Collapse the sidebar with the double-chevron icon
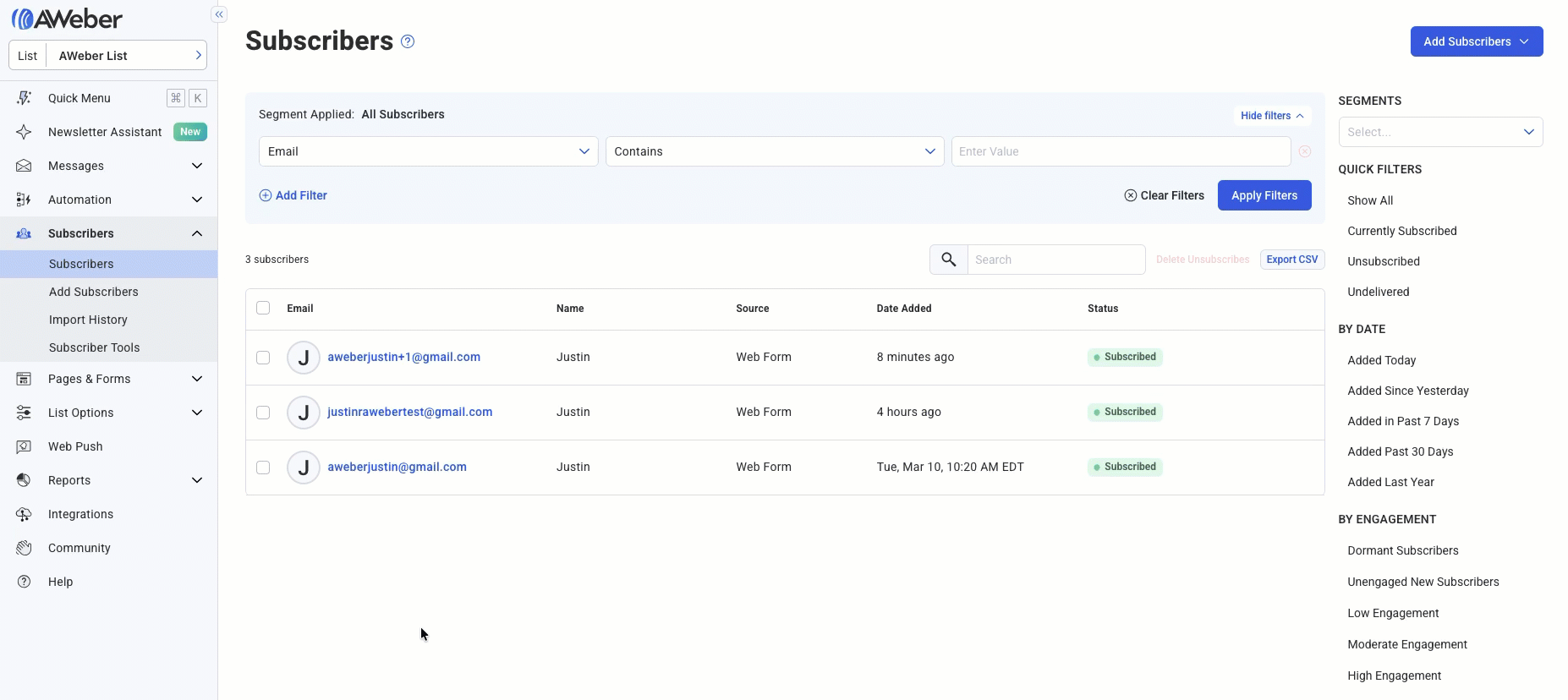Viewport: 1568px width, 700px height. (x=219, y=14)
